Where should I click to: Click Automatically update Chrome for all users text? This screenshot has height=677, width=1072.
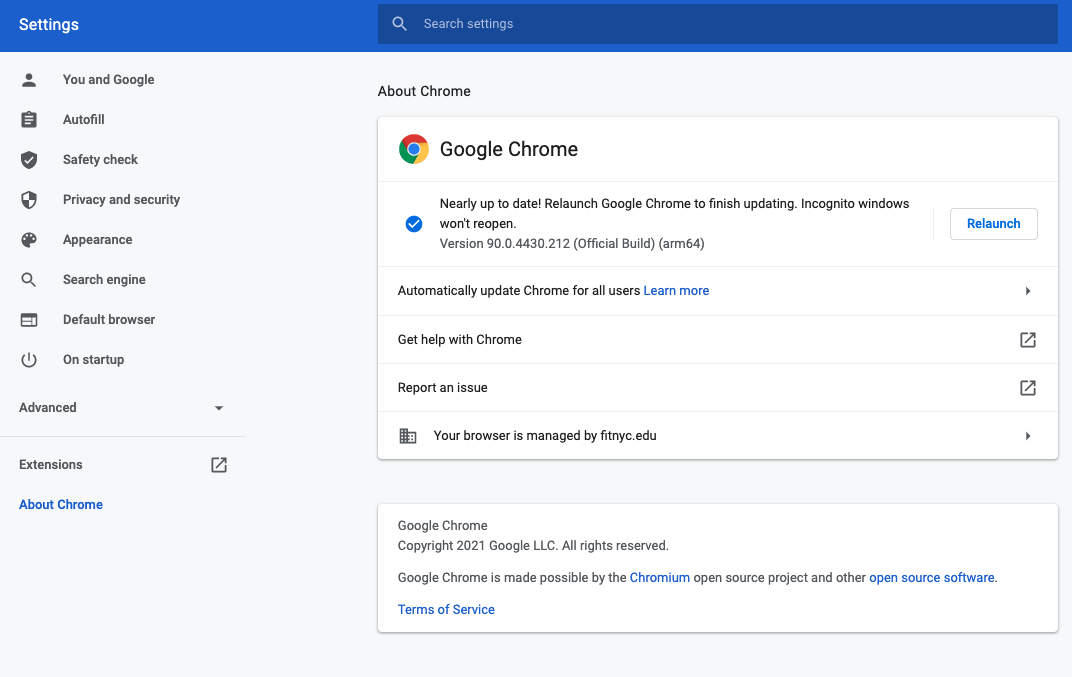pos(519,291)
